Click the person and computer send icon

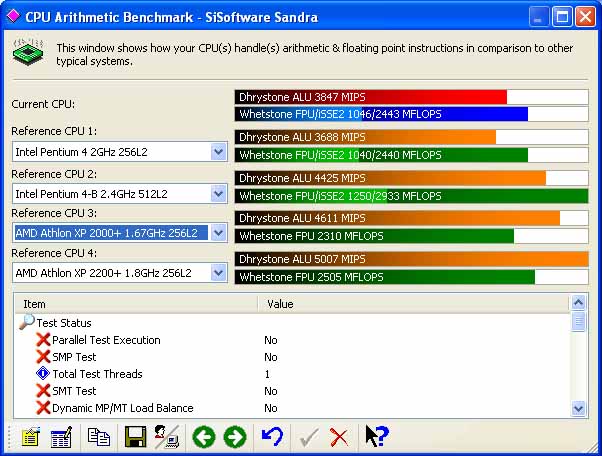click(x=167, y=437)
